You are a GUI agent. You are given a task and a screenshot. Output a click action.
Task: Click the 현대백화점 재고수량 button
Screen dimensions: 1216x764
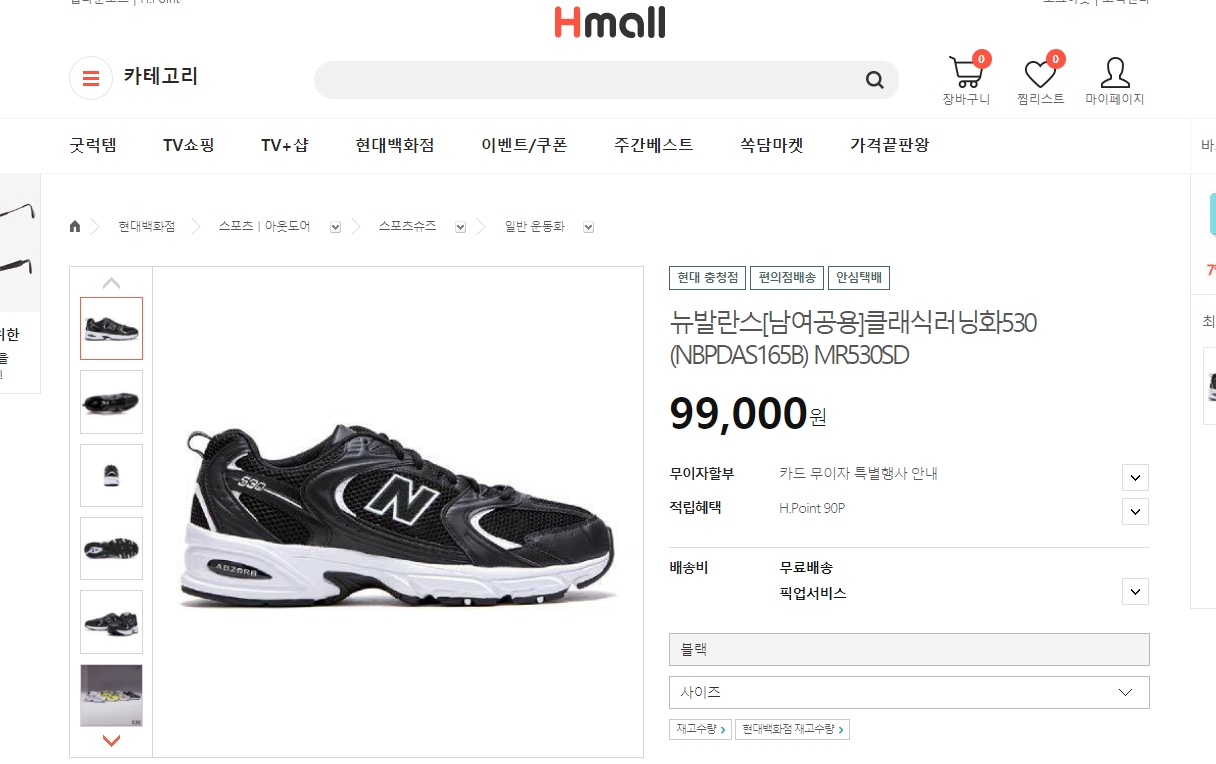792,729
